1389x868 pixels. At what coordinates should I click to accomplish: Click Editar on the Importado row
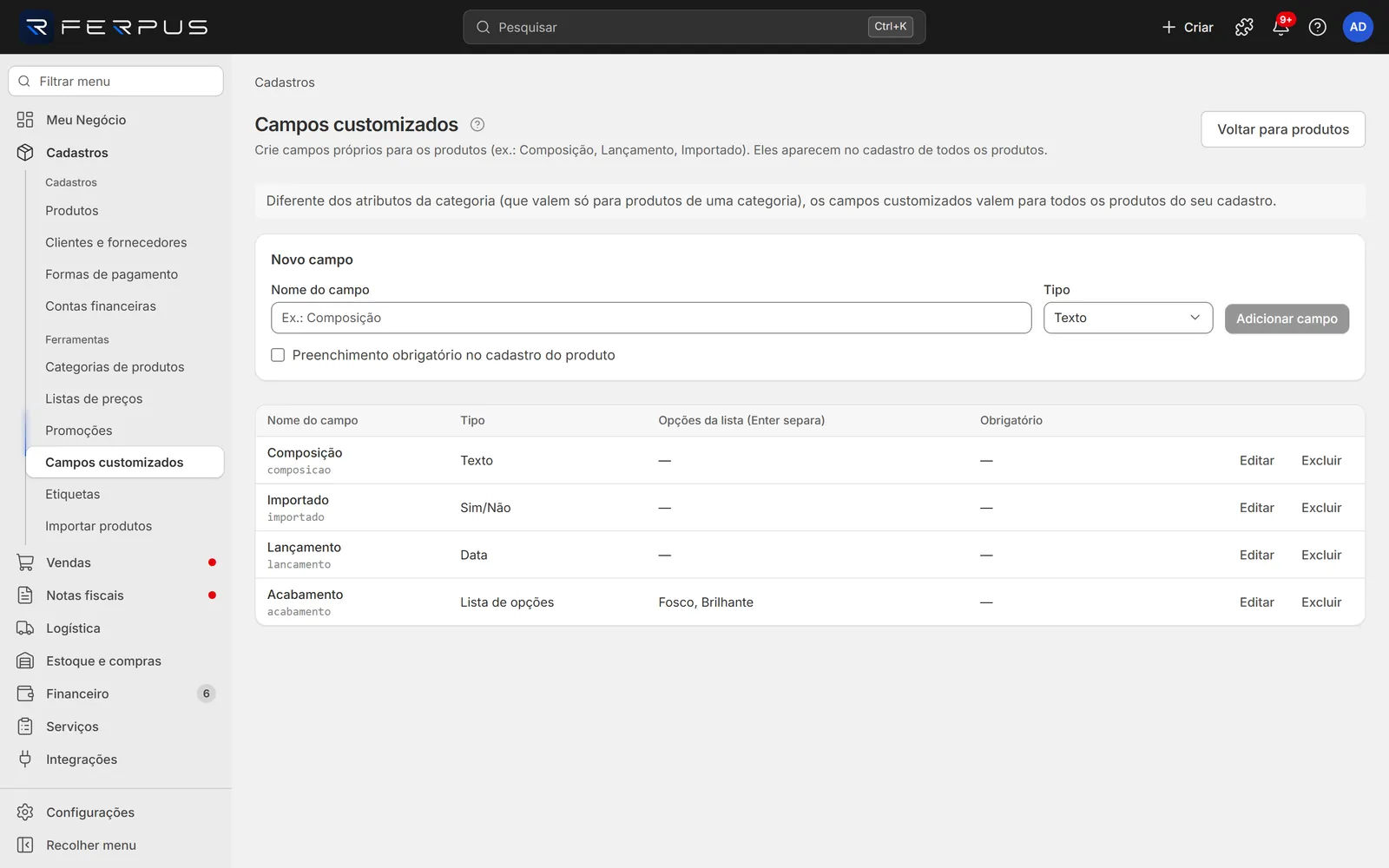tap(1256, 508)
